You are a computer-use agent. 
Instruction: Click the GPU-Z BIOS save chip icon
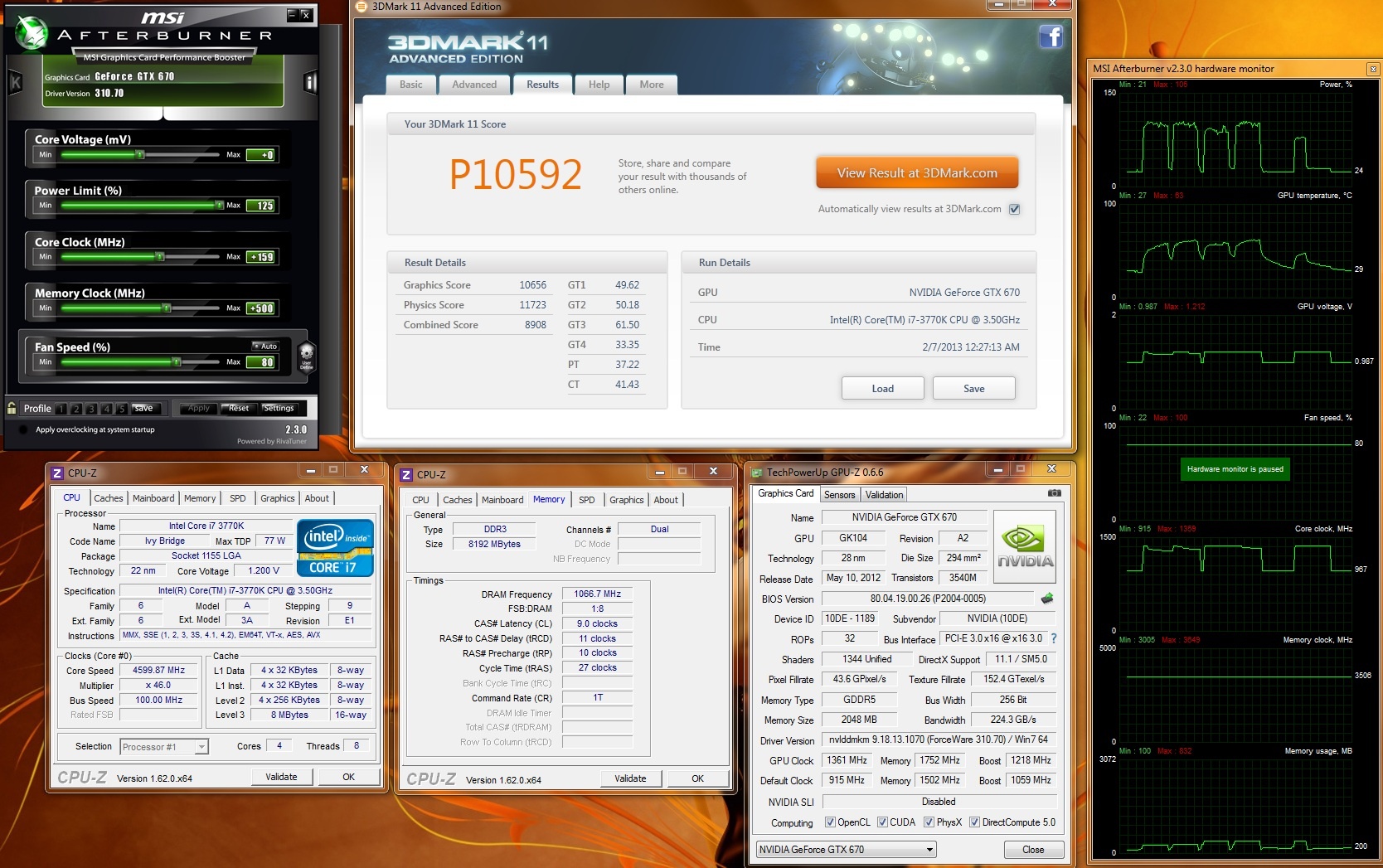[x=1047, y=598]
